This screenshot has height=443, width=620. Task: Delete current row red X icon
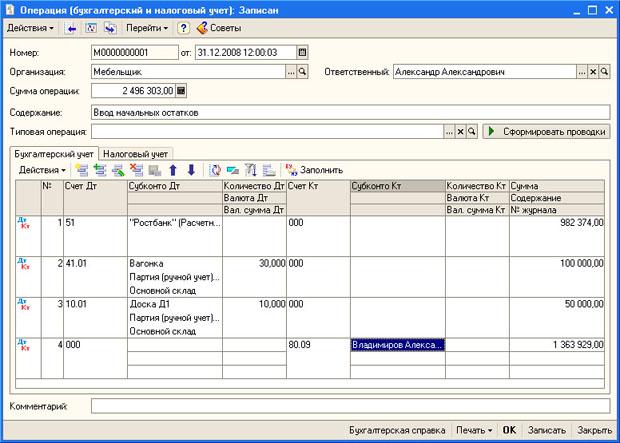(136, 170)
